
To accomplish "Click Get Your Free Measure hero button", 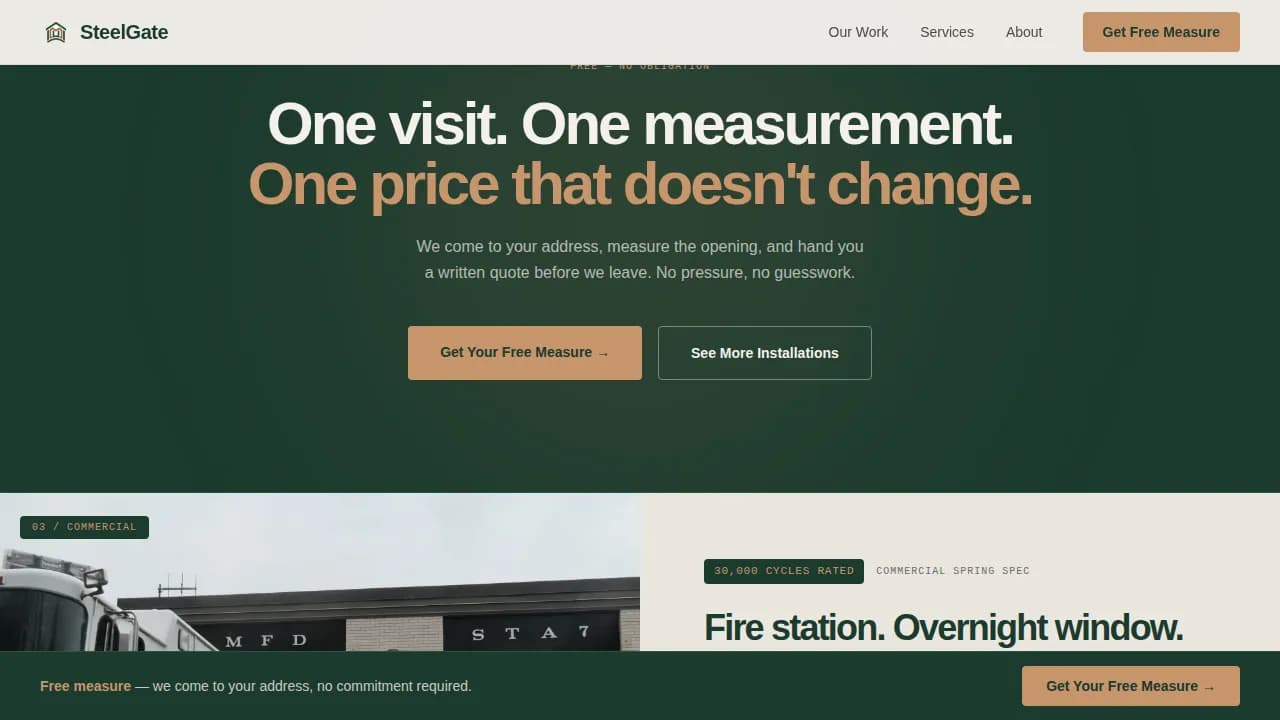I will click(524, 352).
